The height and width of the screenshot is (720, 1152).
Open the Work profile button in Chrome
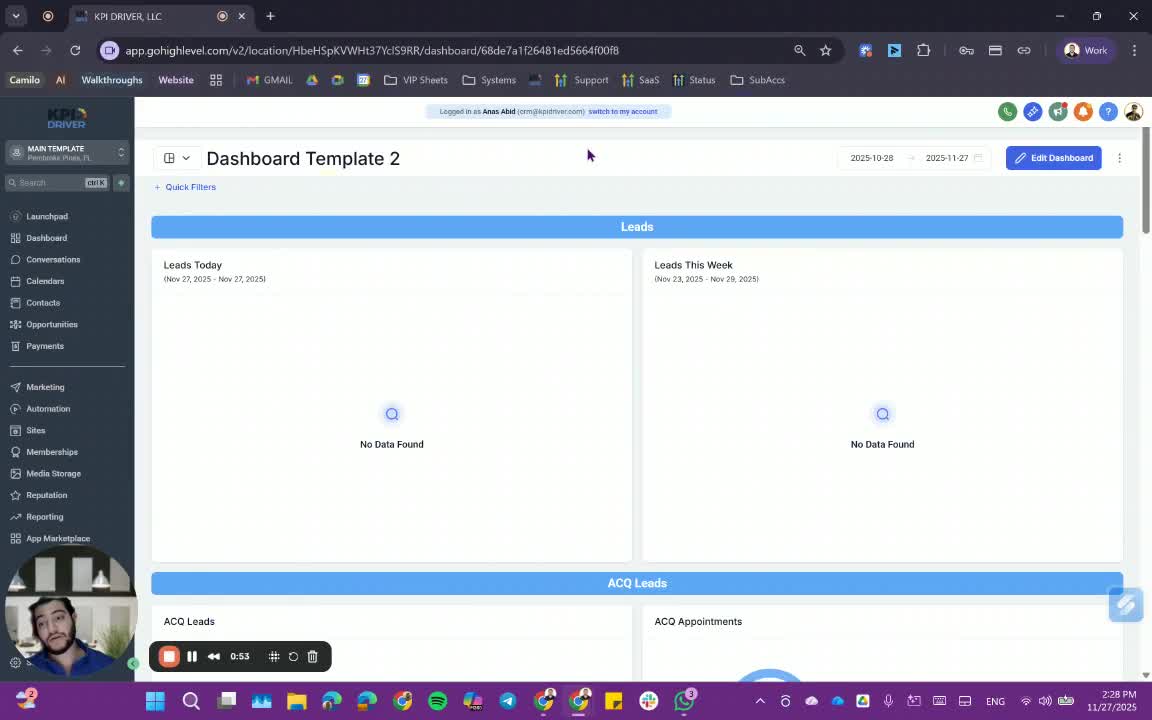click(1086, 51)
